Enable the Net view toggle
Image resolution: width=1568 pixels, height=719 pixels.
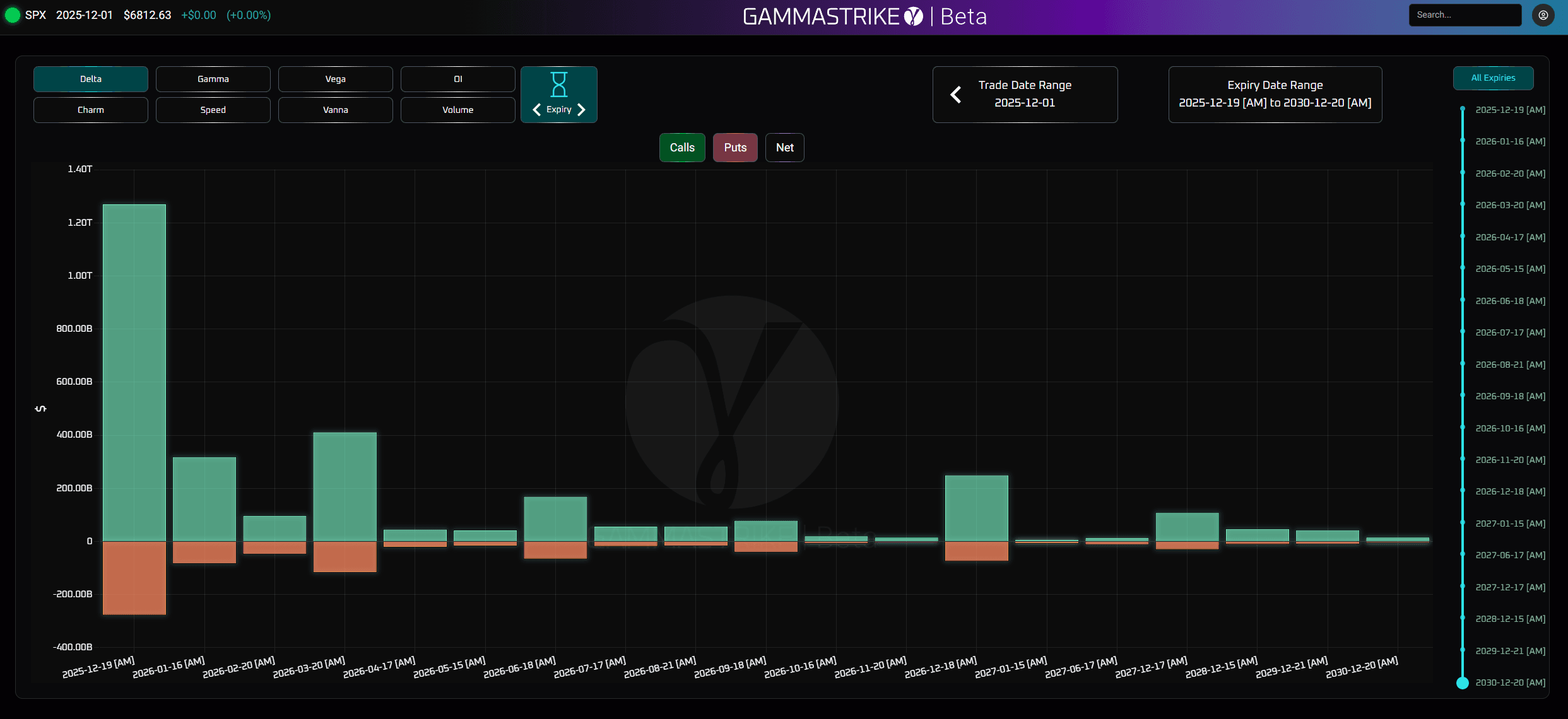coord(784,148)
